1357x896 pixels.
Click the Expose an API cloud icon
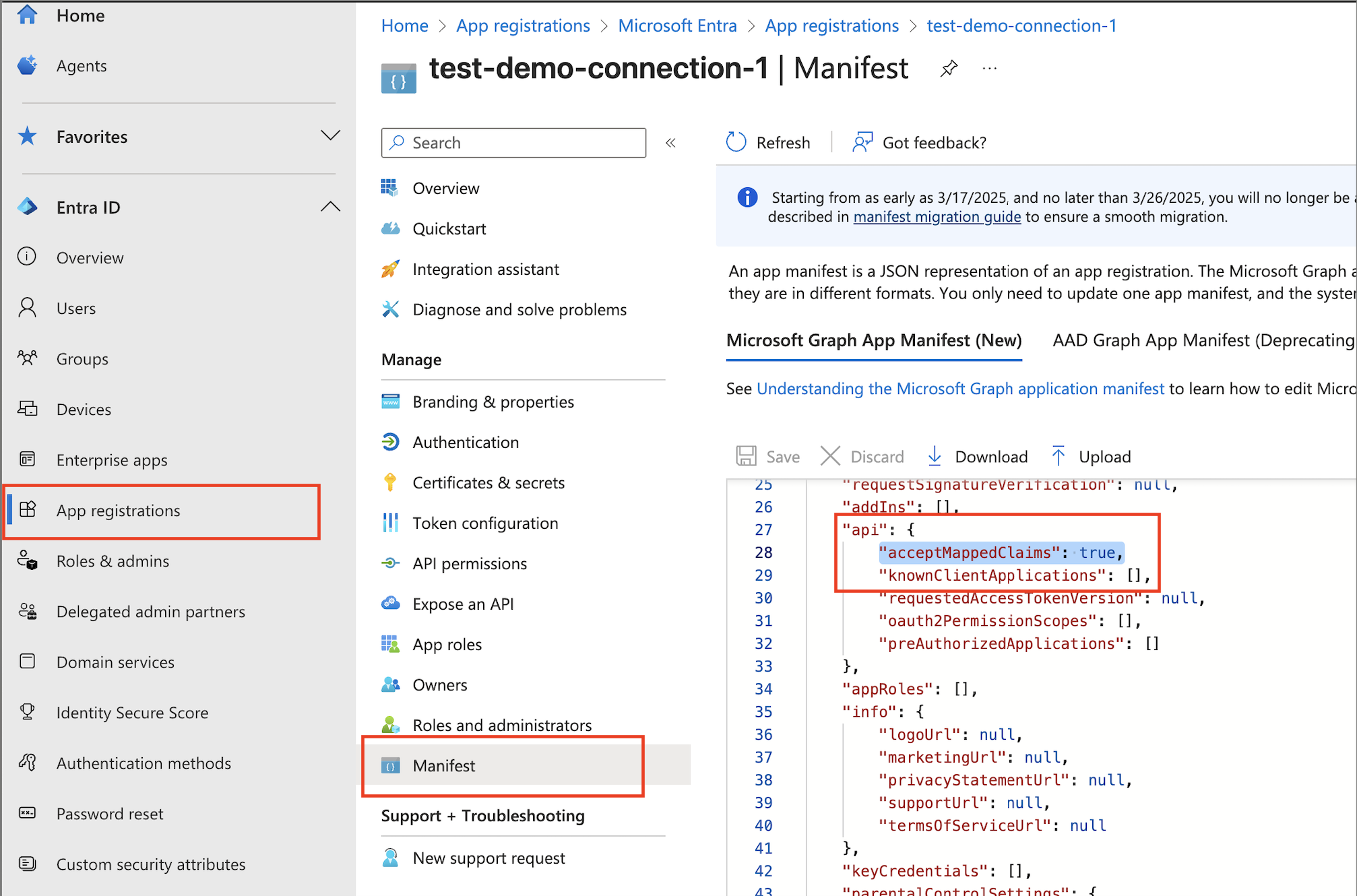(x=390, y=604)
